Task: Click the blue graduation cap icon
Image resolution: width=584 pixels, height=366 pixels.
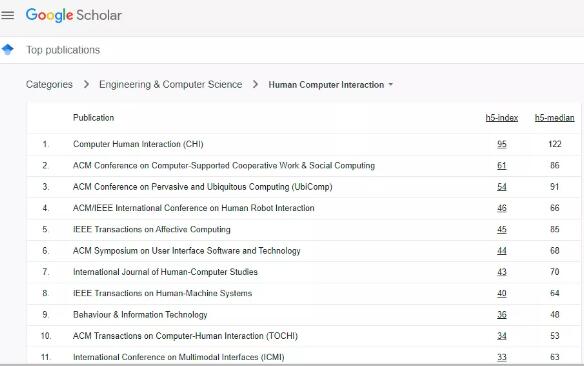Action: [x=7, y=49]
